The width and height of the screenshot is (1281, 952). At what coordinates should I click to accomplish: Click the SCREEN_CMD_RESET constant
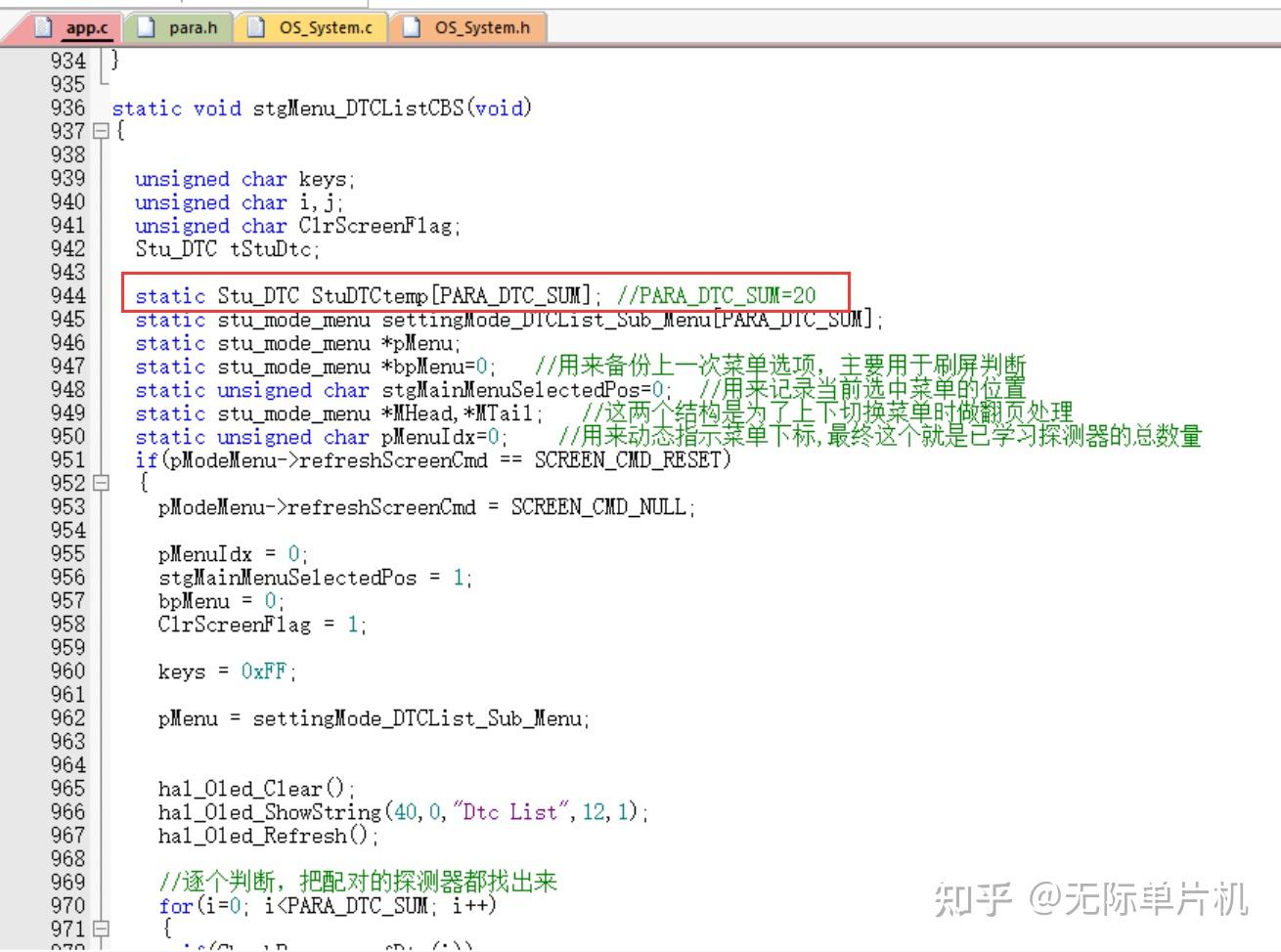[x=628, y=459]
